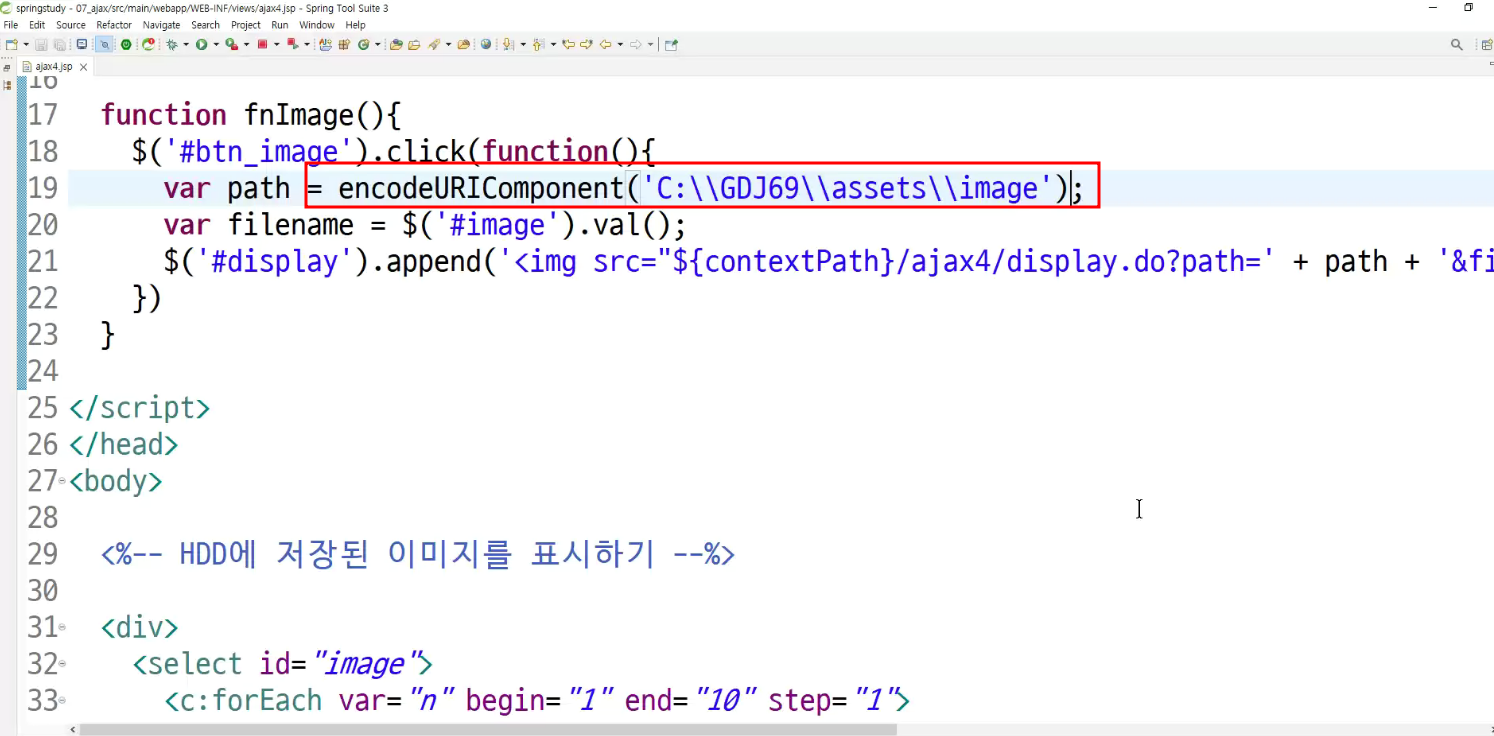Collapse the div fold on line 31
This screenshot has width=1494, height=736.
pyautogui.click(x=62, y=627)
